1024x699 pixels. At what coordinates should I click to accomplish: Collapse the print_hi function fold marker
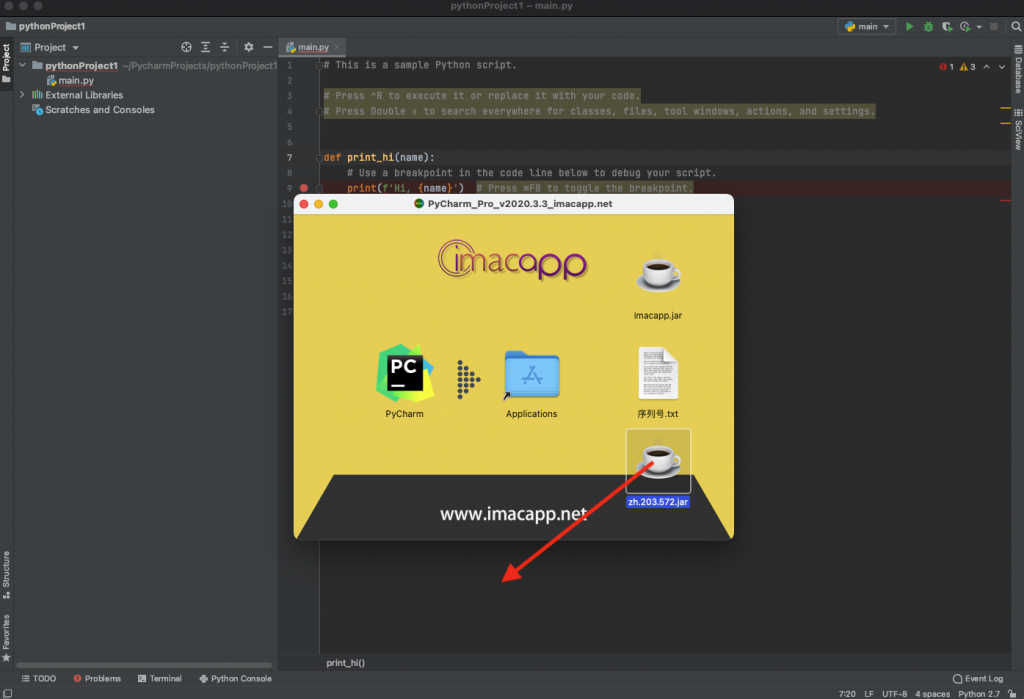[x=319, y=157]
